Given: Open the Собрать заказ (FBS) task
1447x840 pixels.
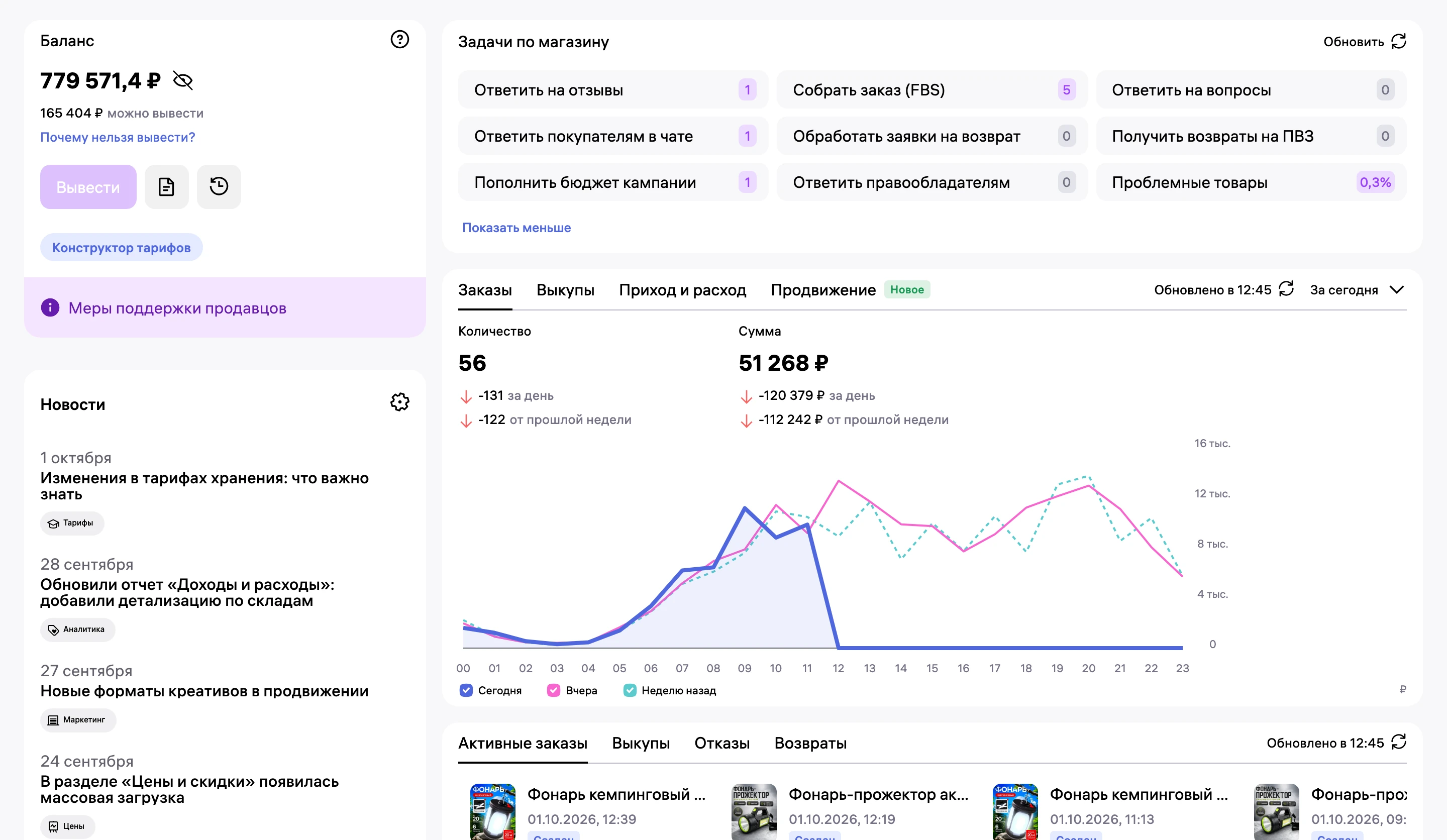Looking at the screenshot, I should (x=932, y=89).
